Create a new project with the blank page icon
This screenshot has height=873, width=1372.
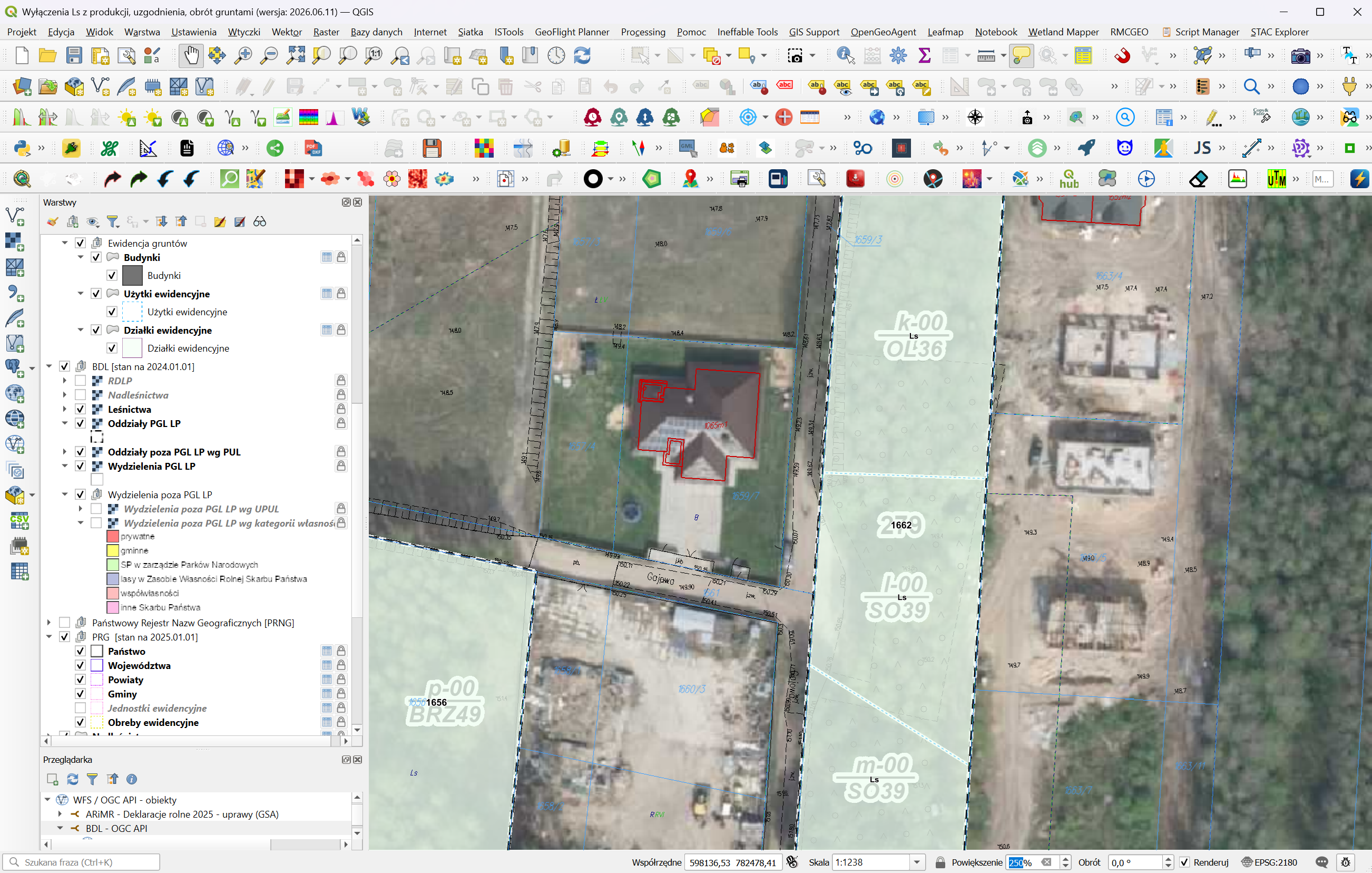coord(22,56)
